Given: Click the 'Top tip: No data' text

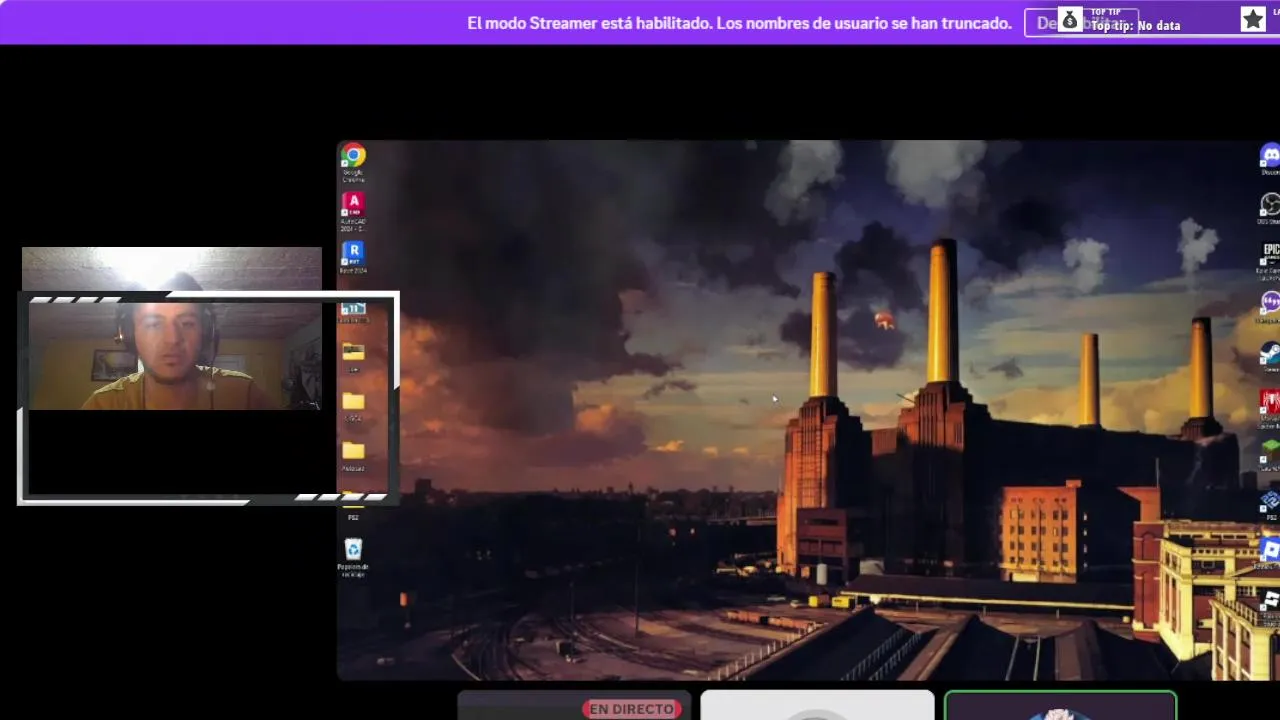Looking at the screenshot, I should click(x=1136, y=26).
